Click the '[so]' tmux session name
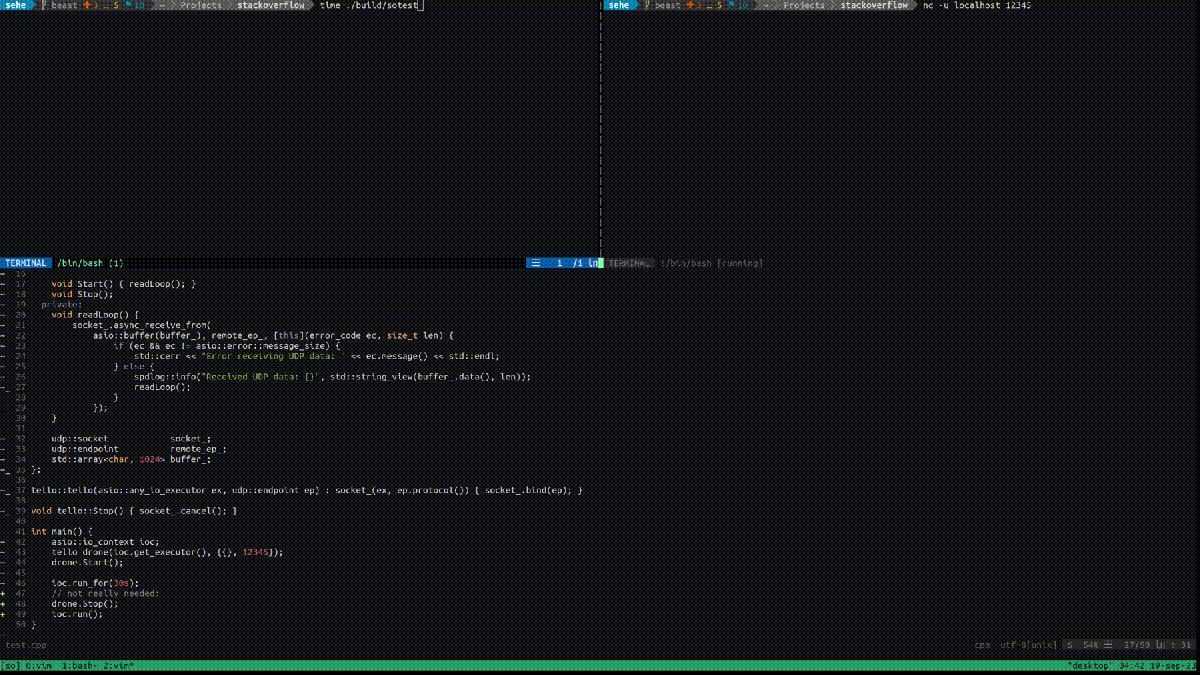 point(11,665)
